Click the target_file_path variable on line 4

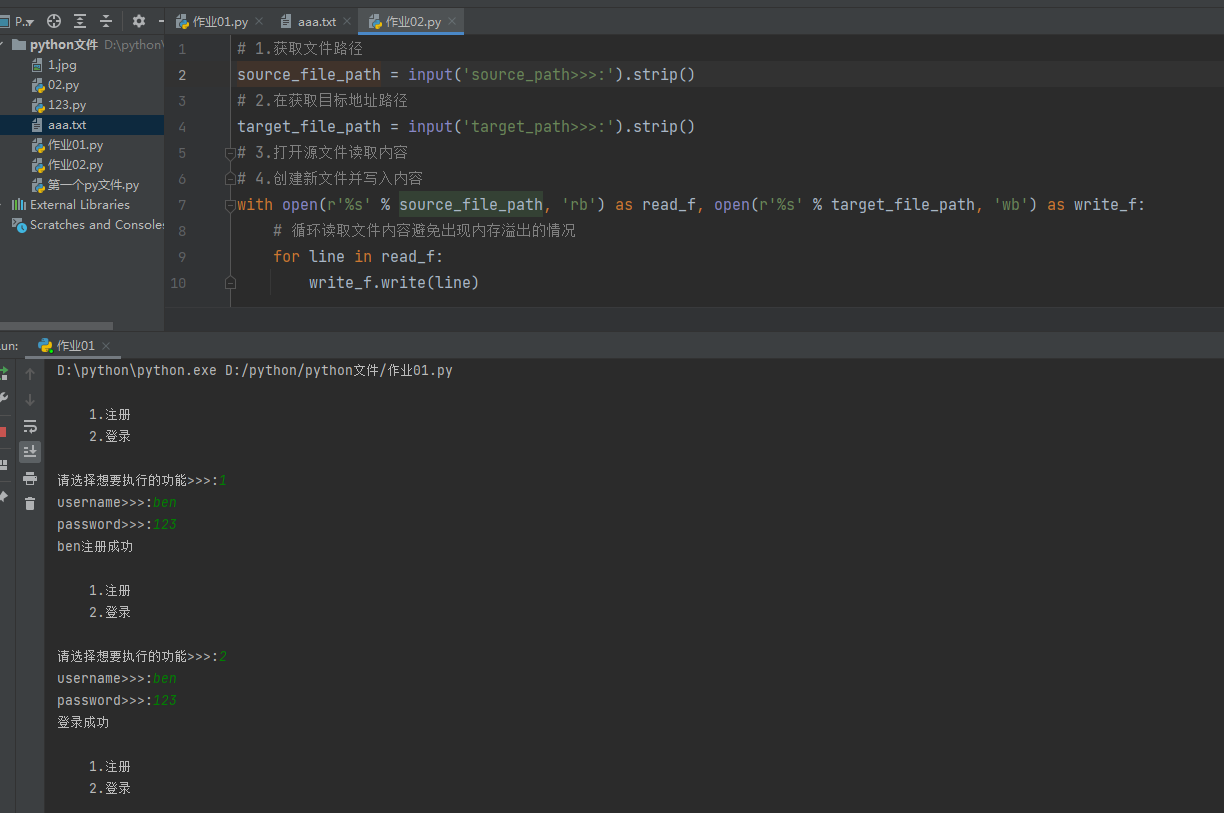pos(309,127)
